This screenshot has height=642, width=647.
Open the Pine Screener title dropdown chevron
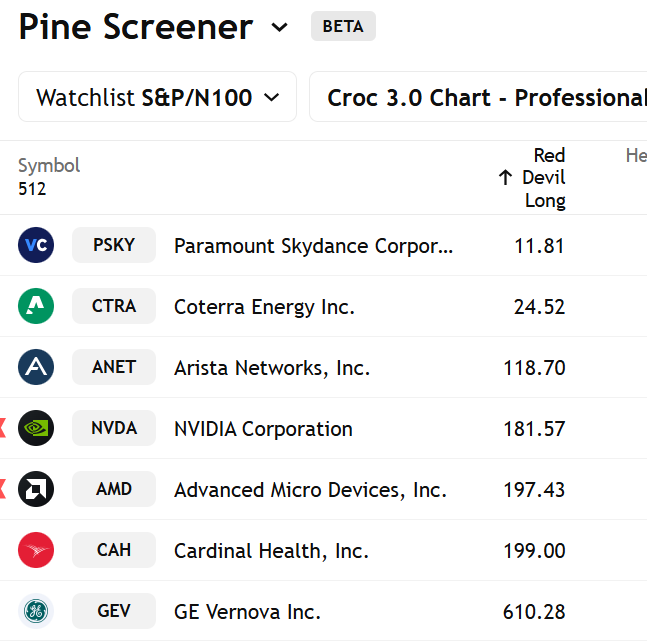click(280, 27)
